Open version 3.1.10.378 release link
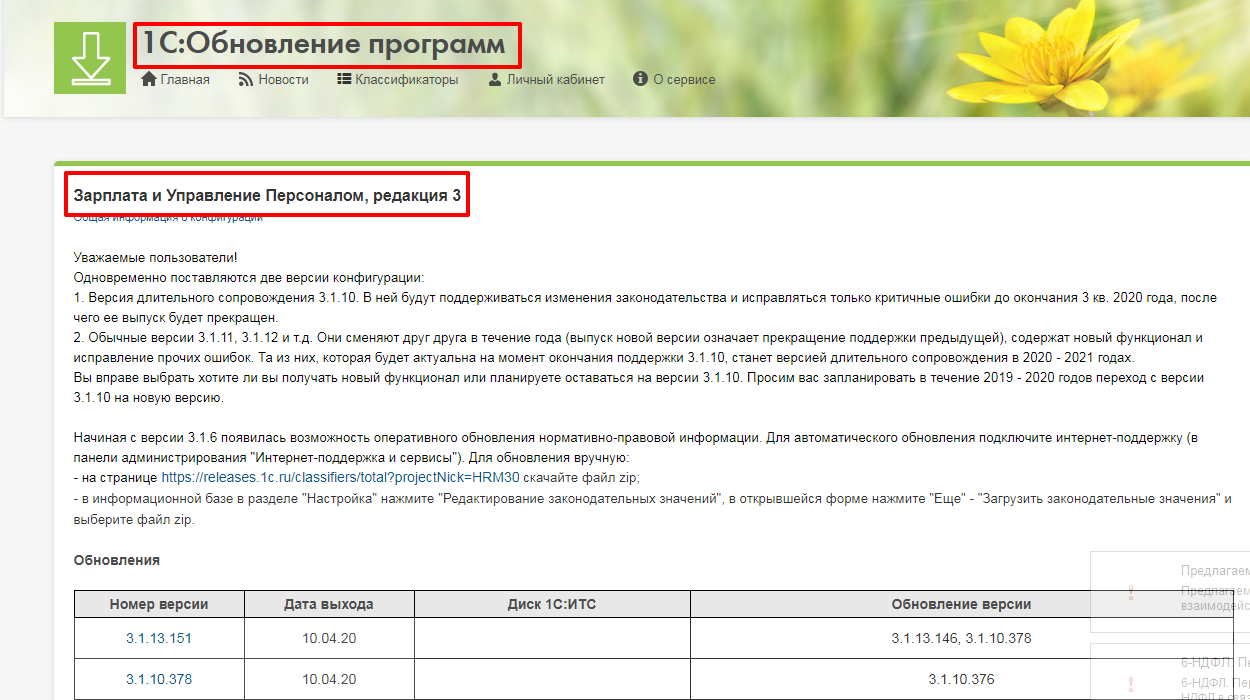The width and height of the screenshot is (1250, 700). 159,679
